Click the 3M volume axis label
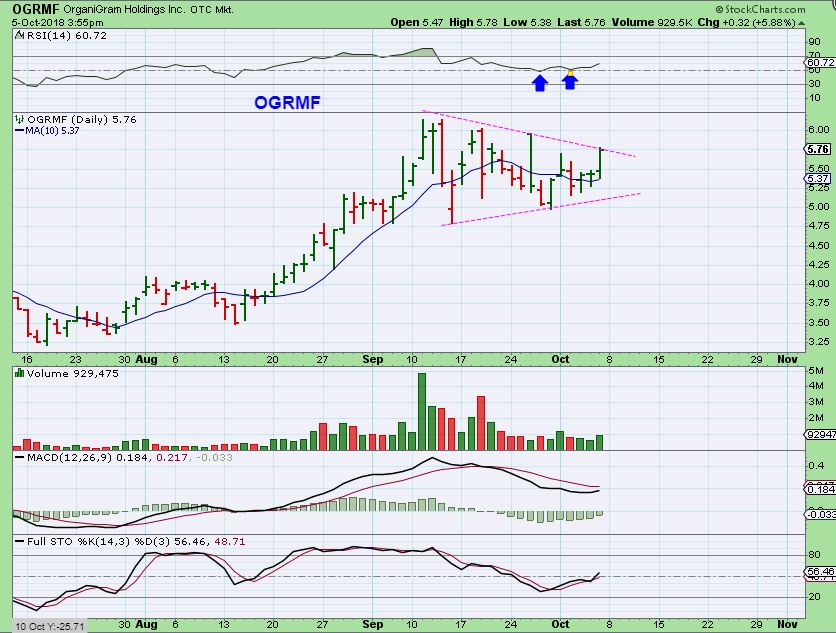This screenshot has width=836, height=633. (815, 402)
